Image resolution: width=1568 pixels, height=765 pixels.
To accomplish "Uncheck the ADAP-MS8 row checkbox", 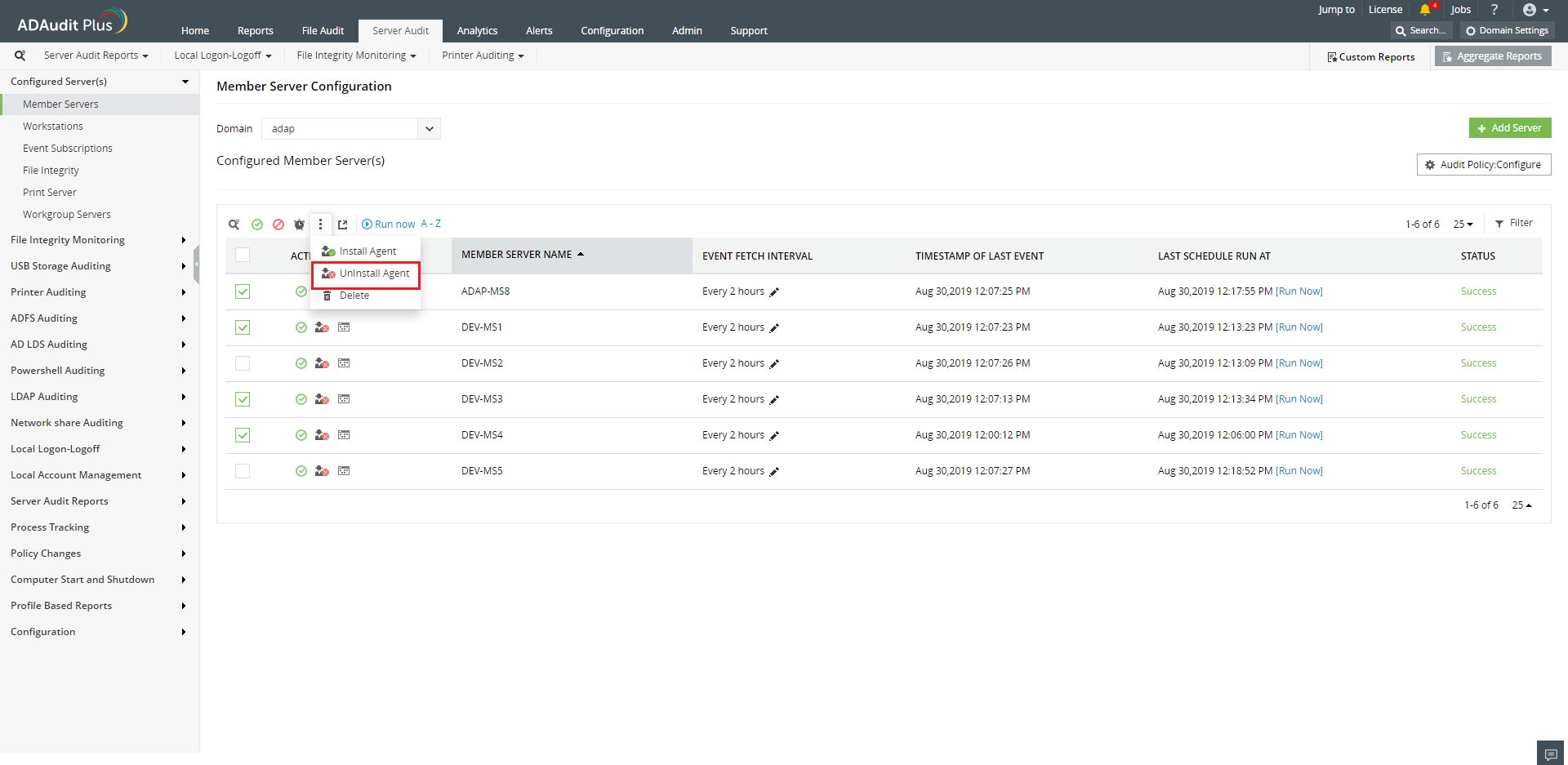I will 243,291.
